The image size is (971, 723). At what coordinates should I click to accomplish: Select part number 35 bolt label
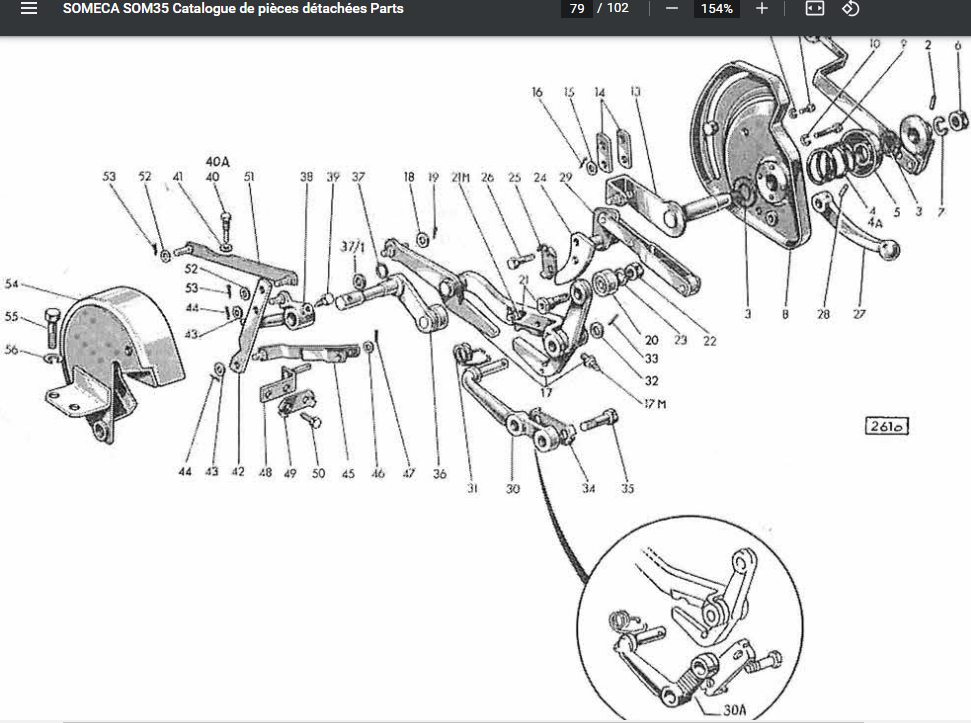[626, 489]
